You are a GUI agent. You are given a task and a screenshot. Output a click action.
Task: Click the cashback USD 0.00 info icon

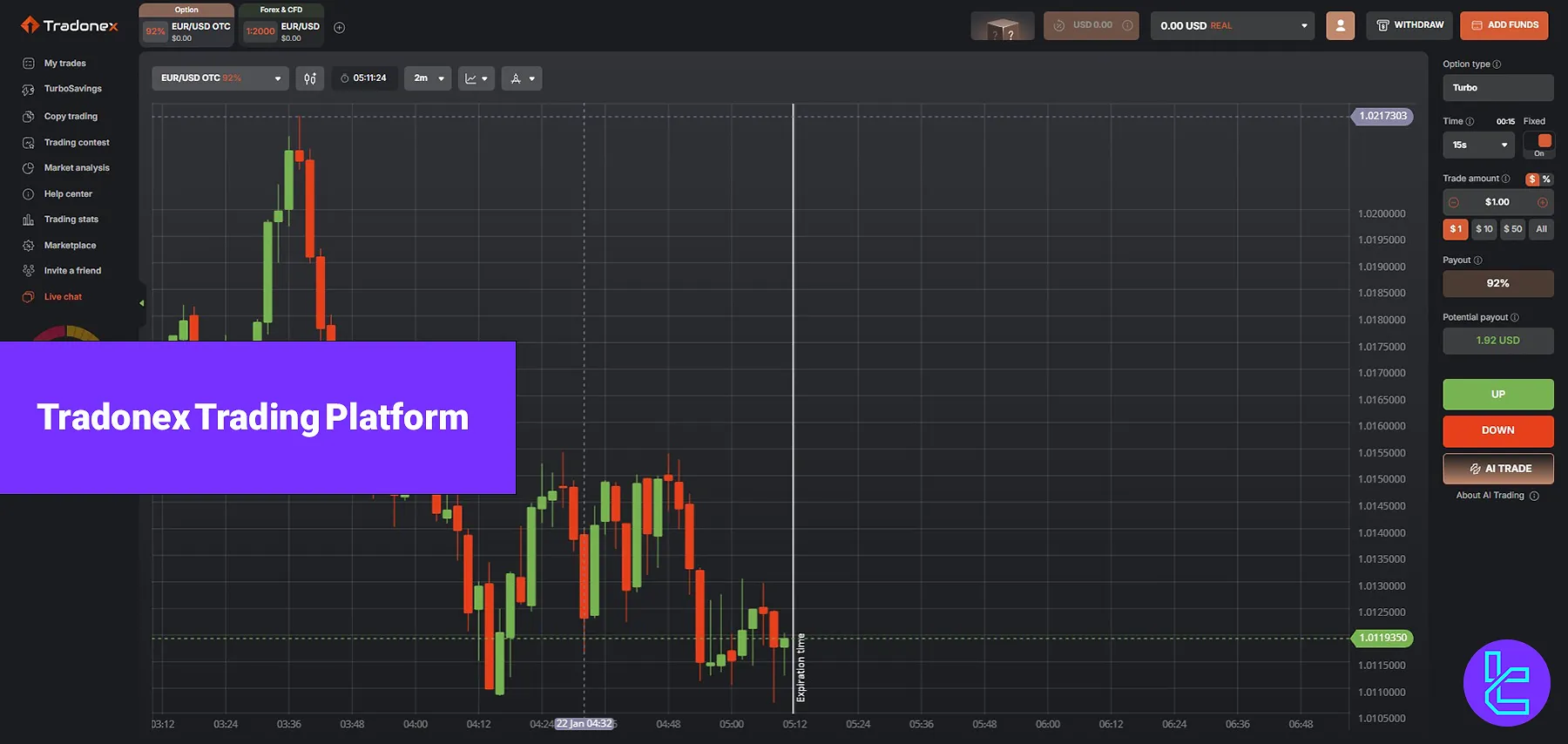[1127, 25]
